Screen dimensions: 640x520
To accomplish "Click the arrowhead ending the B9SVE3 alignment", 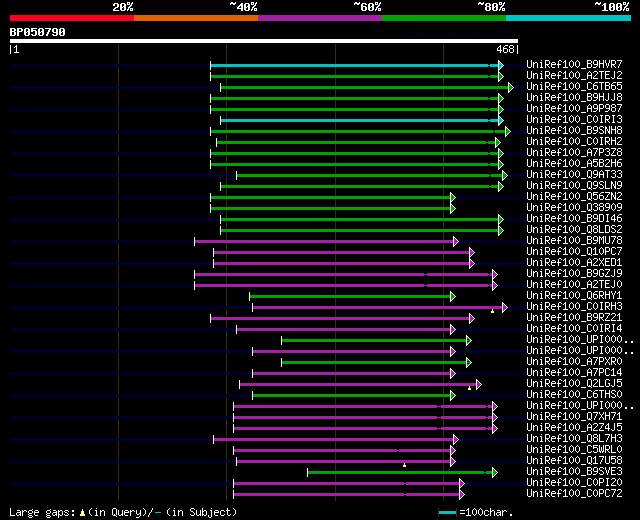I will point(495,473).
